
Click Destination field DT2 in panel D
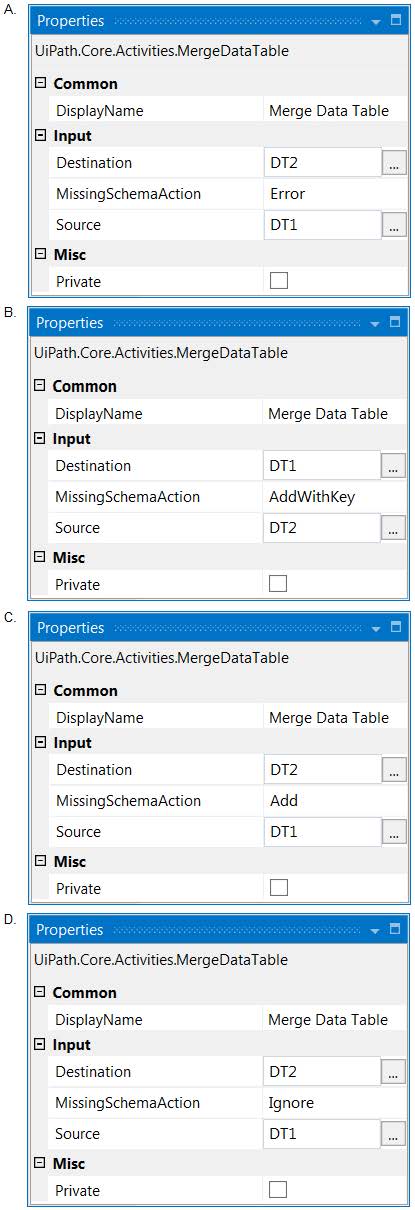tap(321, 1072)
